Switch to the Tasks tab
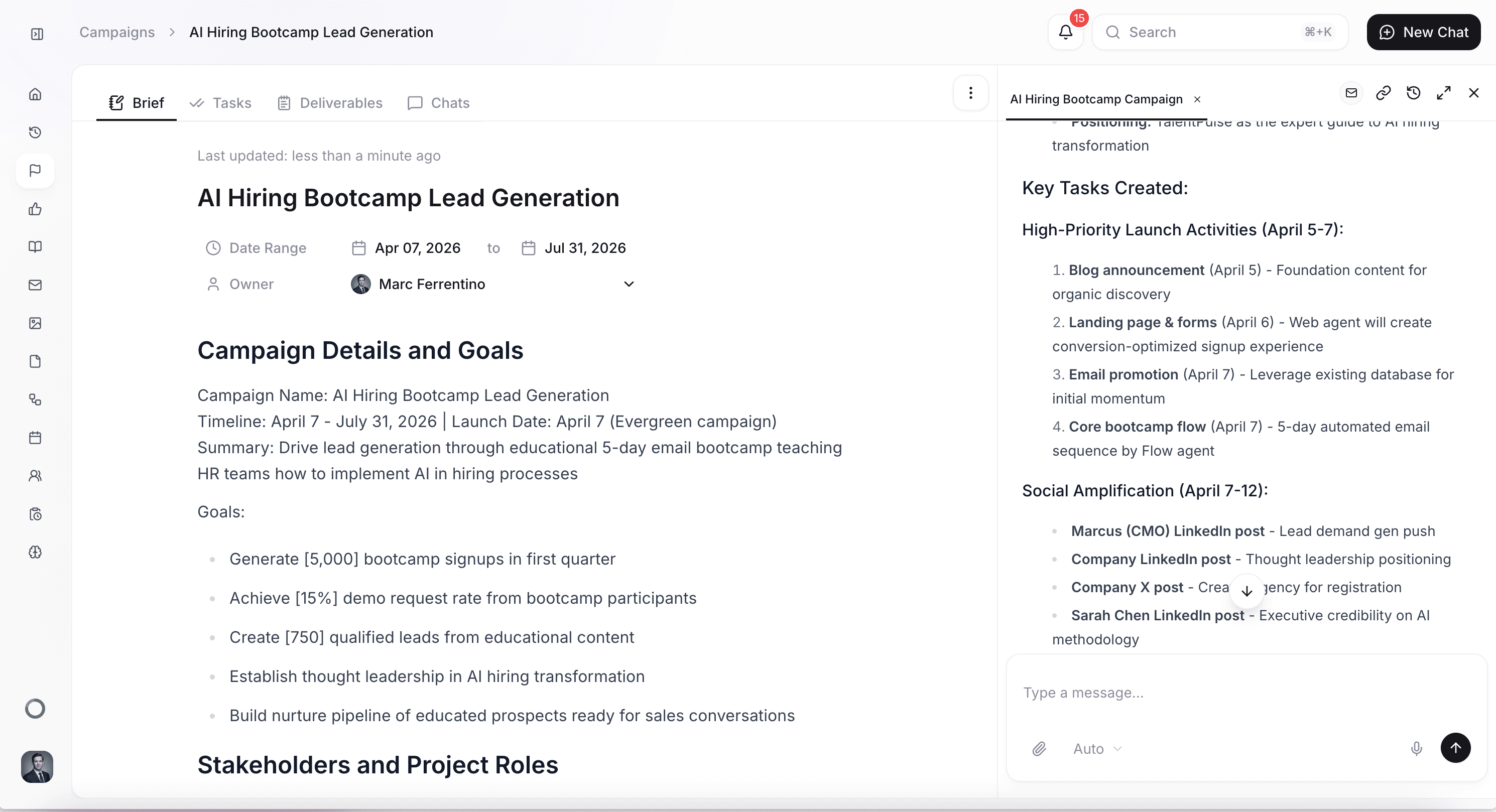The image size is (1496, 812). (x=221, y=103)
